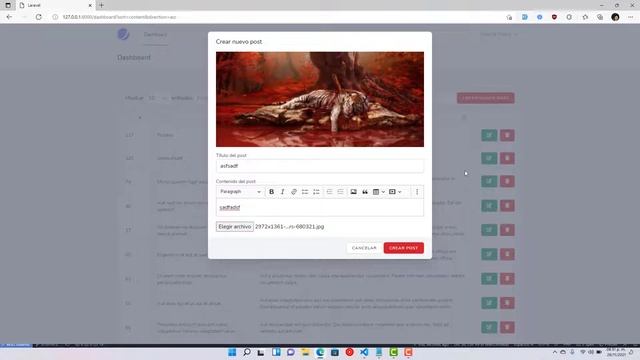
Task: Open the user menu at top right
Action: click(499, 34)
